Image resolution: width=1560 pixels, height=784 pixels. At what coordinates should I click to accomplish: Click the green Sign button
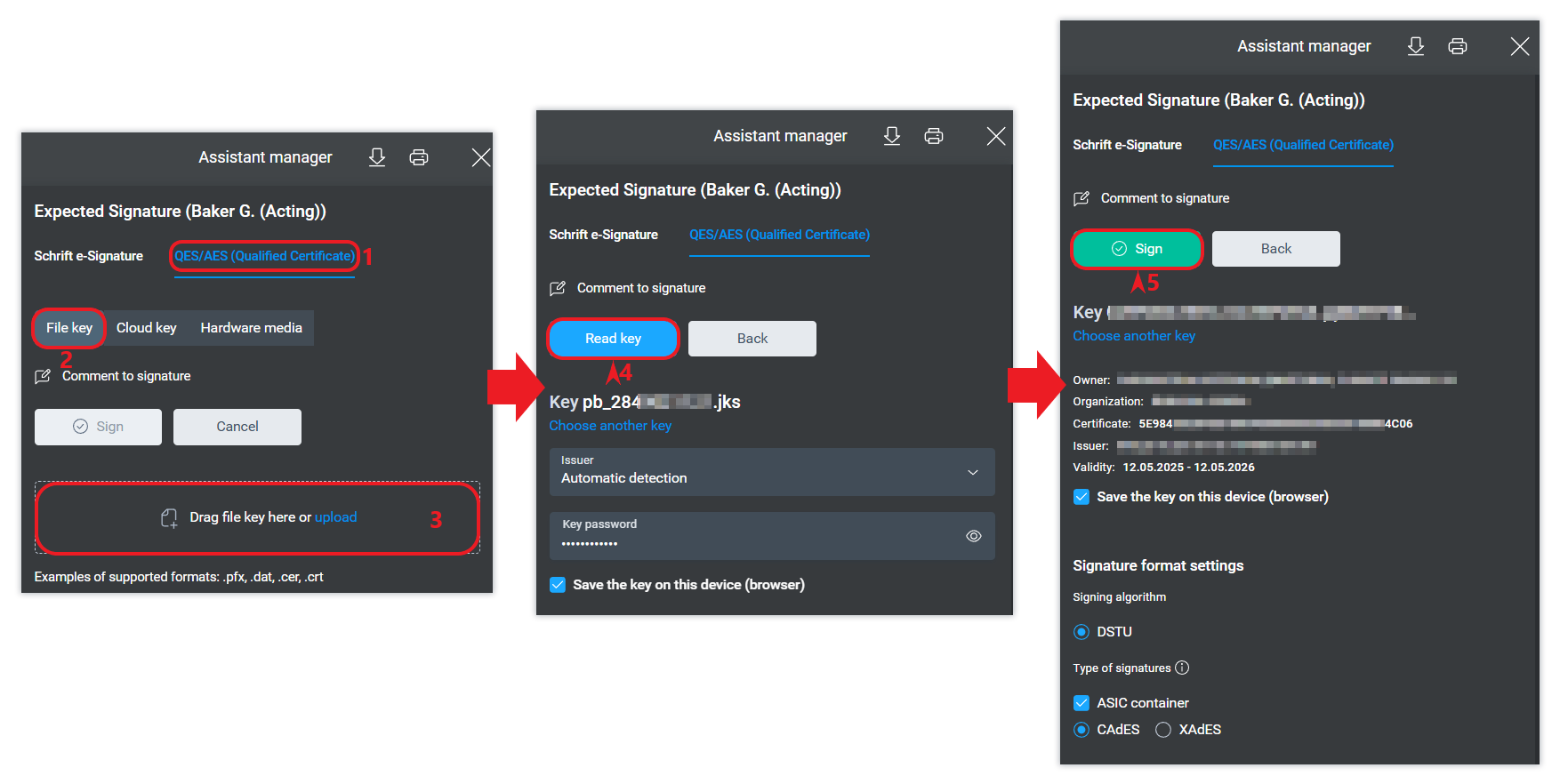click(x=1137, y=249)
